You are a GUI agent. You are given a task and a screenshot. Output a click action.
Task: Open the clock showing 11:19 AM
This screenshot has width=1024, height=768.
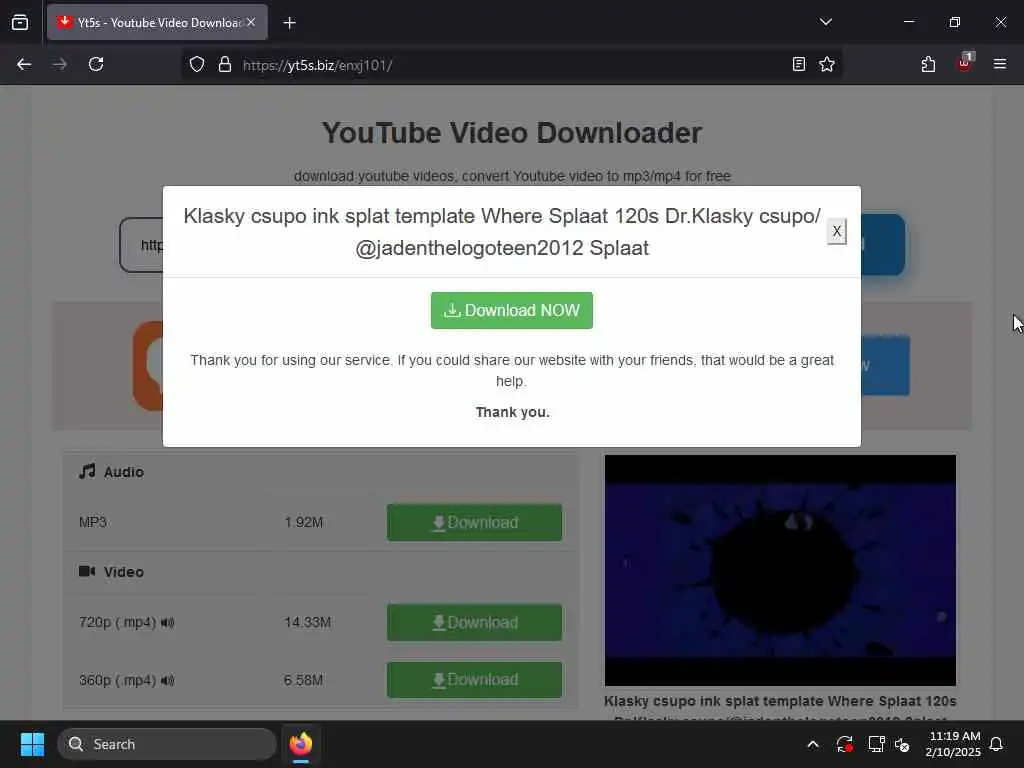pyautogui.click(x=953, y=744)
